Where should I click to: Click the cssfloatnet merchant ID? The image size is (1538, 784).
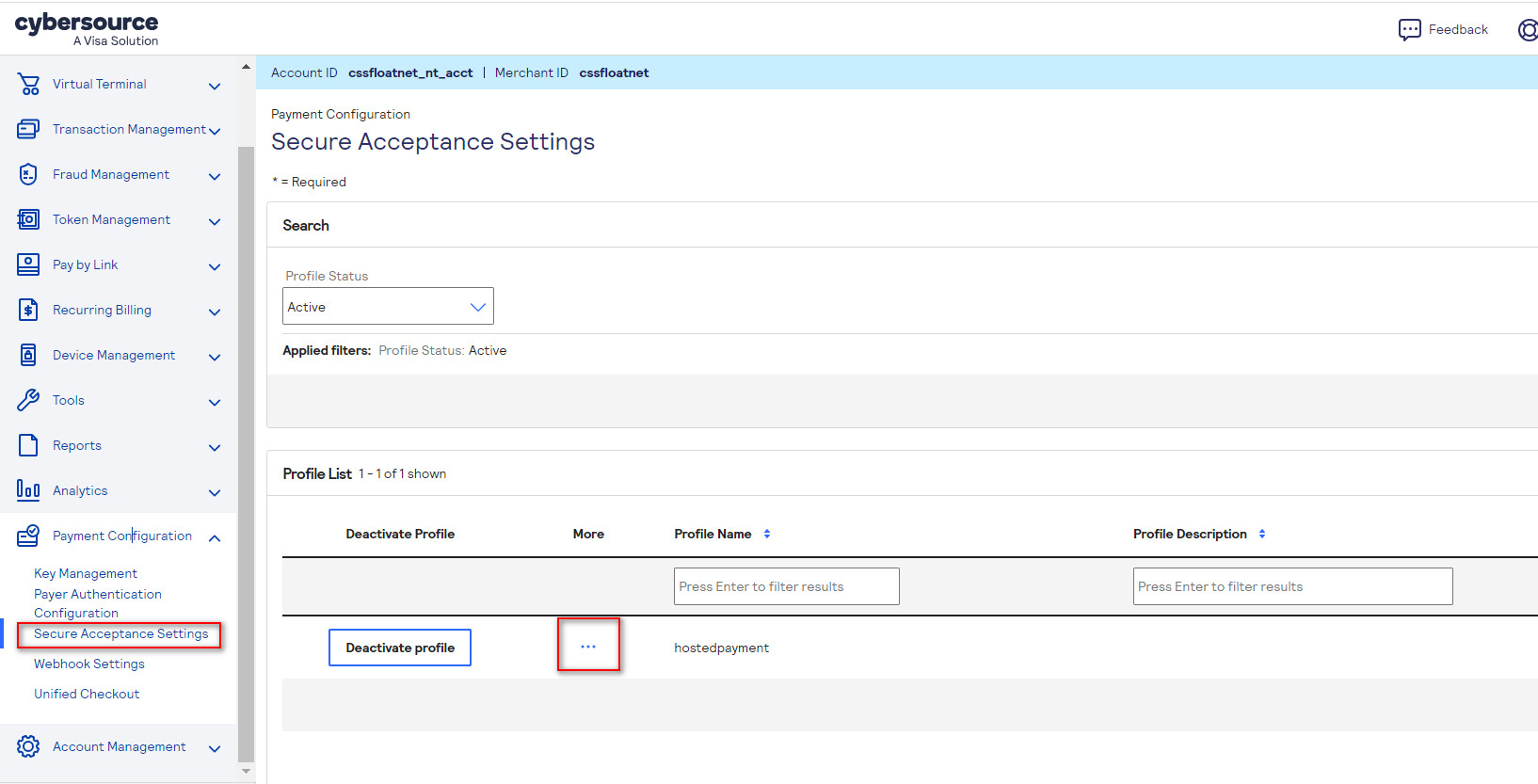coord(614,72)
